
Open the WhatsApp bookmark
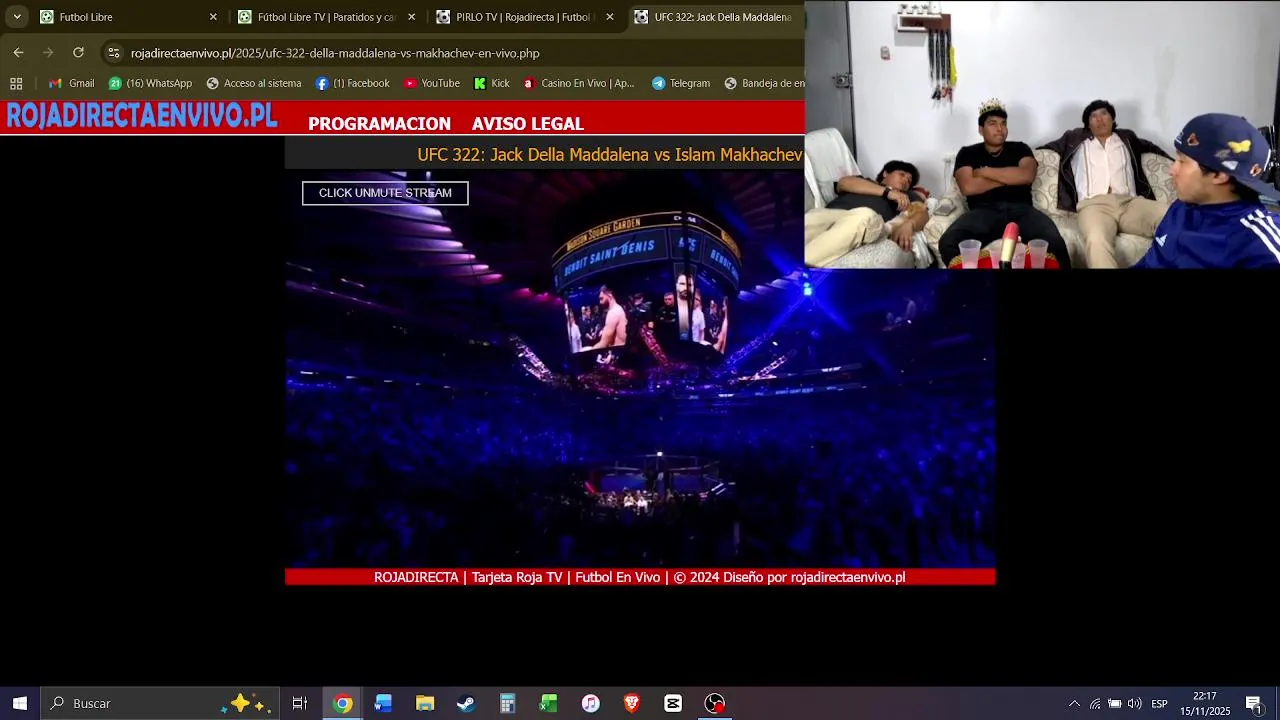pos(150,83)
